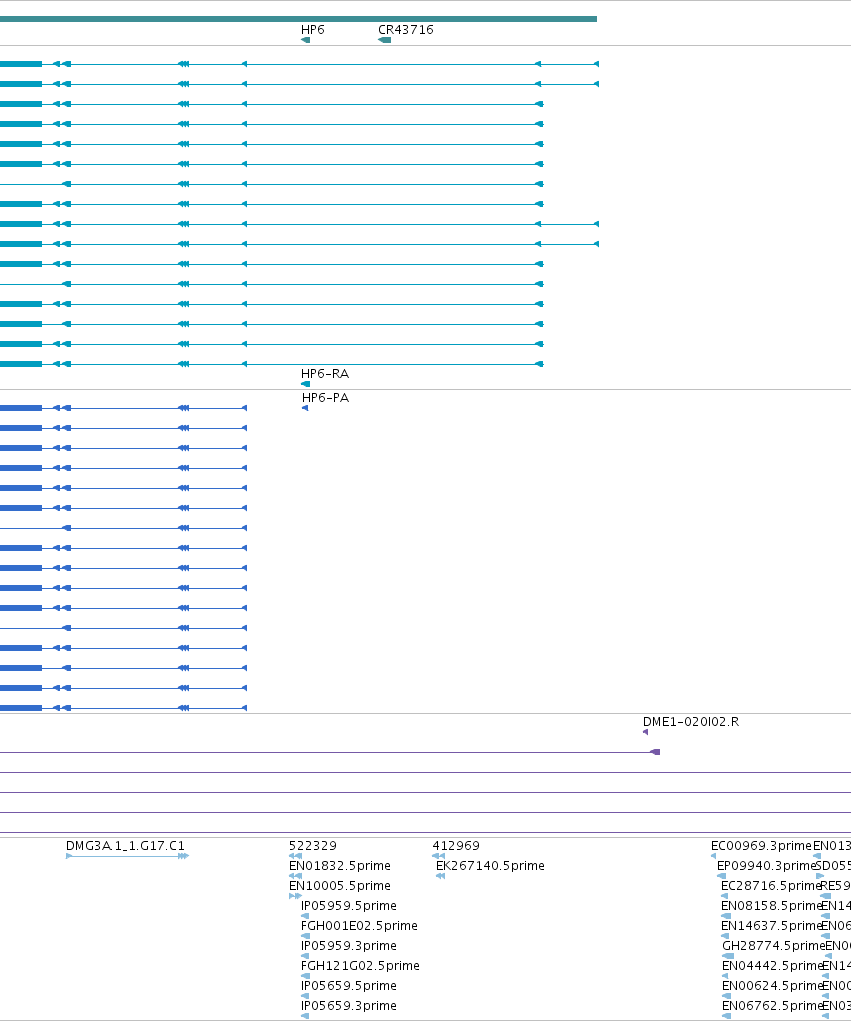Click the FGH001E02.5prime EST label
851x1021 pixels.
pos(359,925)
